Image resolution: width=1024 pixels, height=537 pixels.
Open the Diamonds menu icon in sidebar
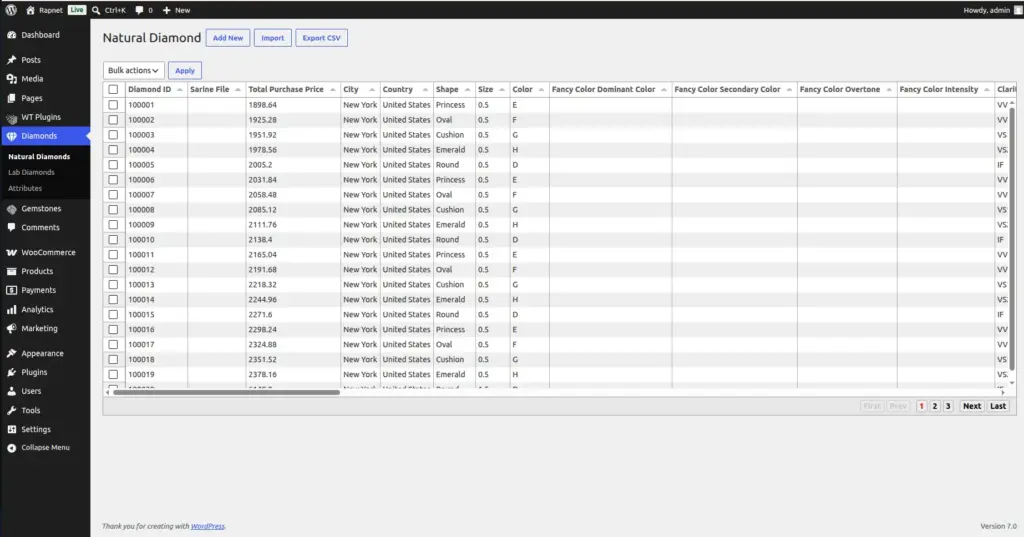pos(12,136)
